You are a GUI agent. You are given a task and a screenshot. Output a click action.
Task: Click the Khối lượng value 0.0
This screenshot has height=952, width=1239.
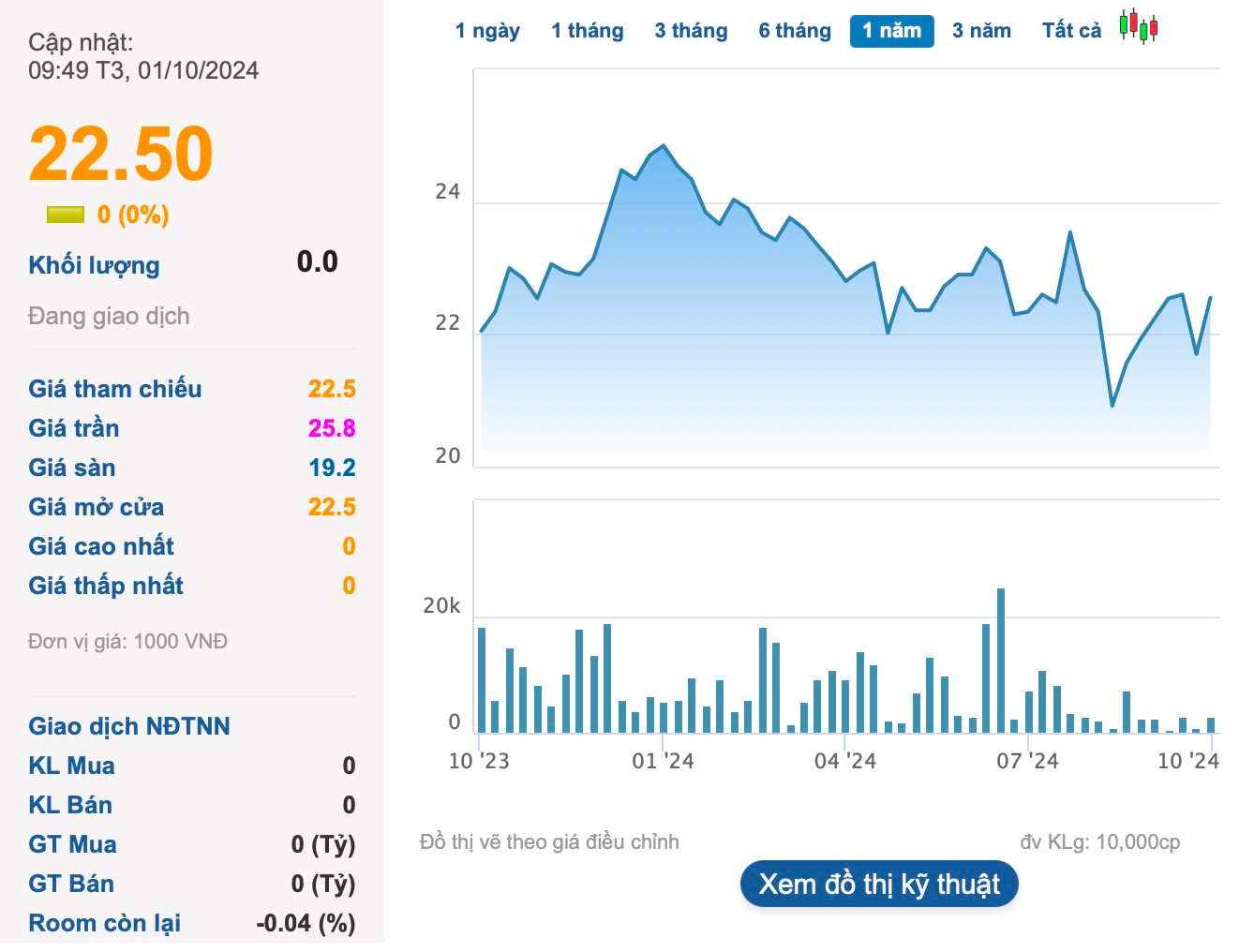(x=318, y=261)
